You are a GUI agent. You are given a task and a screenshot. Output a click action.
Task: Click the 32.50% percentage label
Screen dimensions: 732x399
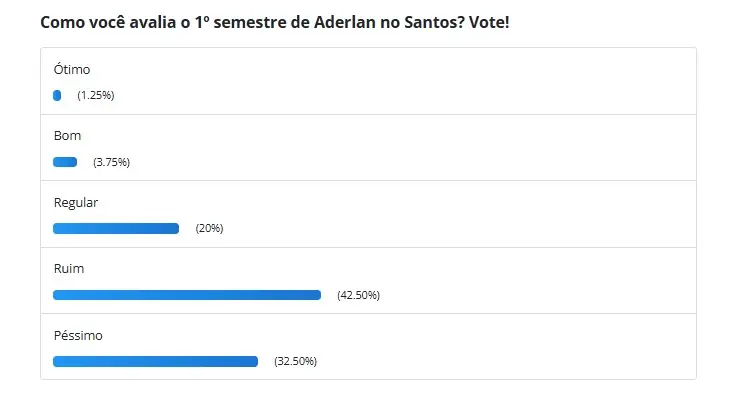click(x=296, y=362)
